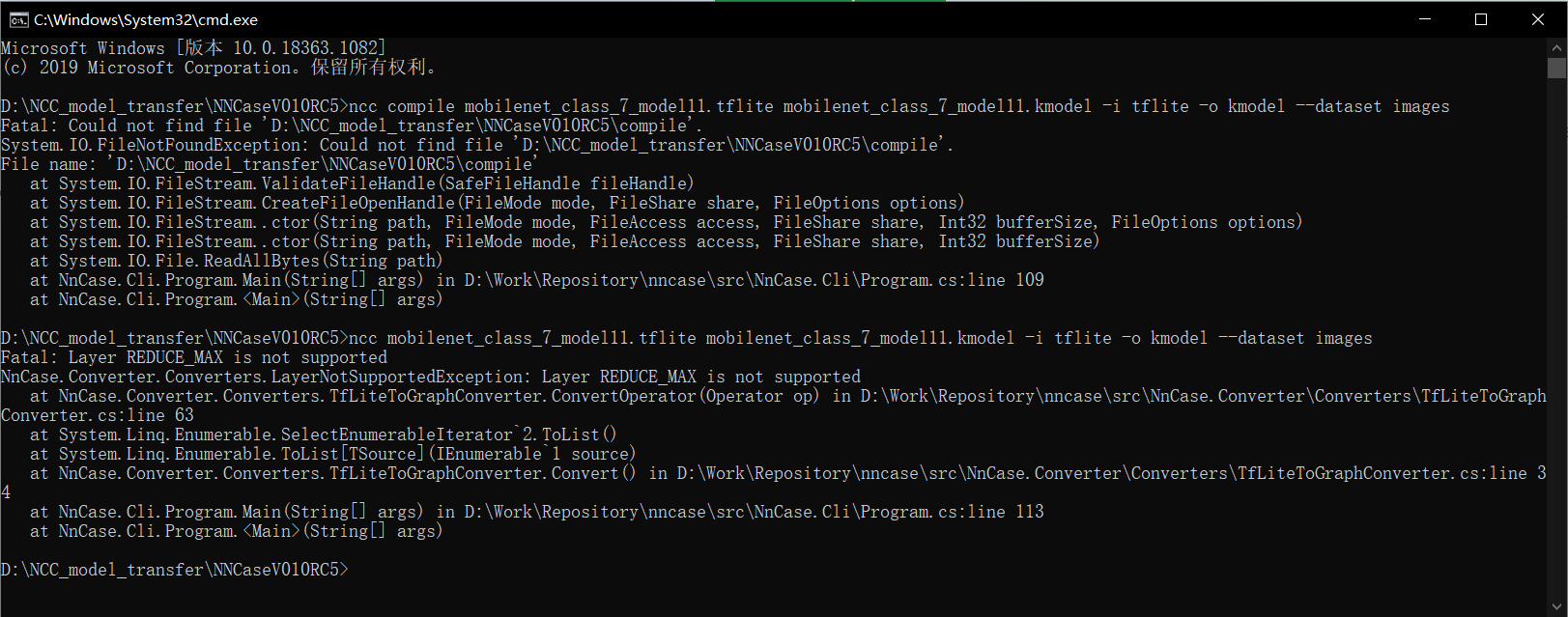Click the maximize window button

click(x=1482, y=18)
